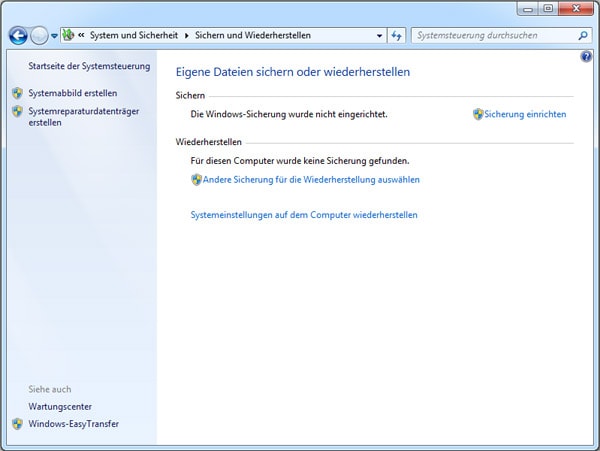
Task: Click shield icon beside Windows-EasyTransfer
Action: pyautogui.click(x=17, y=424)
